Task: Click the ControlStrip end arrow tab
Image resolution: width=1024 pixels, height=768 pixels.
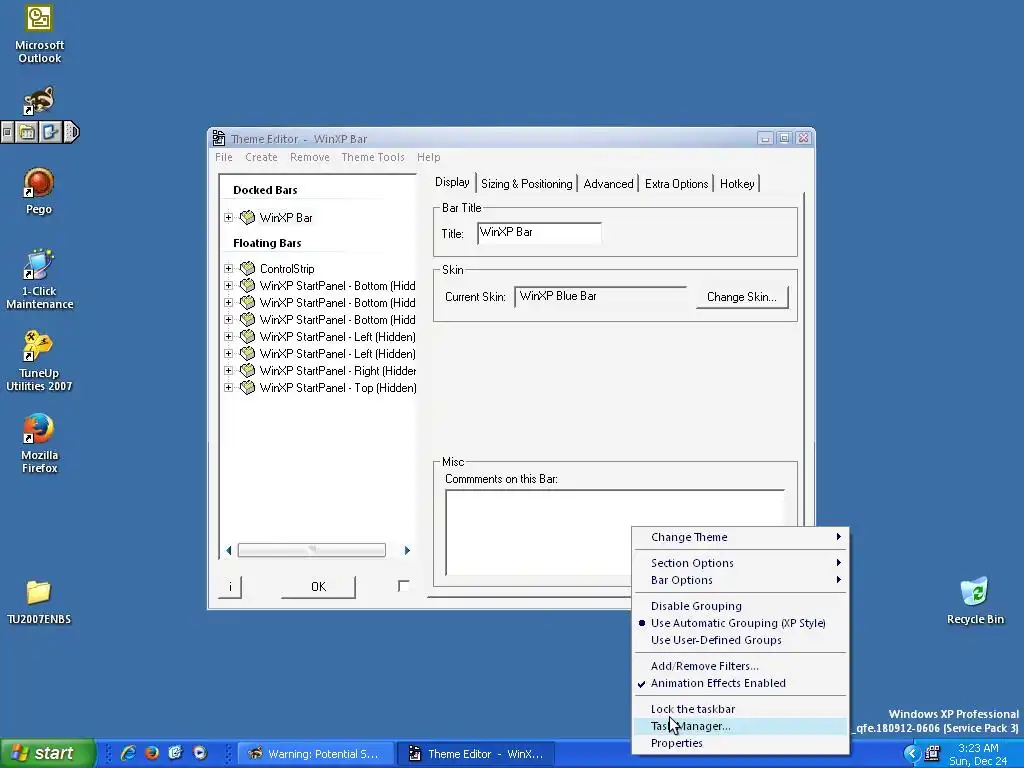Action: 72,133
